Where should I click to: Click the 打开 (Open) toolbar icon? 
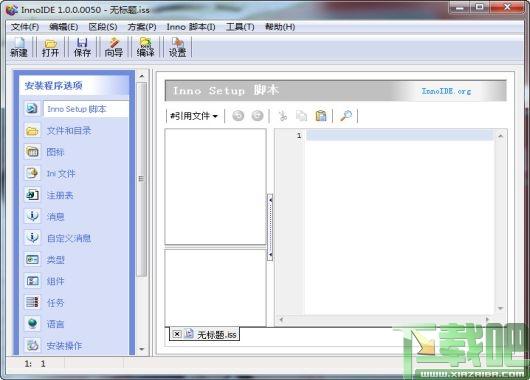[50, 47]
